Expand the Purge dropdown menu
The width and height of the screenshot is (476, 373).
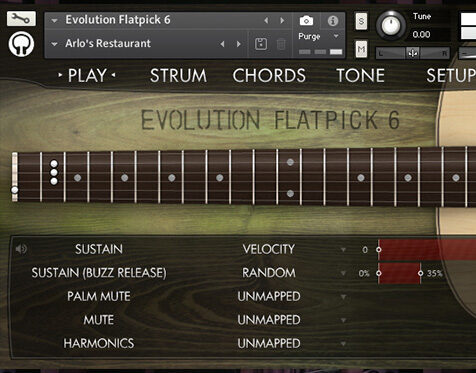tap(336, 36)
